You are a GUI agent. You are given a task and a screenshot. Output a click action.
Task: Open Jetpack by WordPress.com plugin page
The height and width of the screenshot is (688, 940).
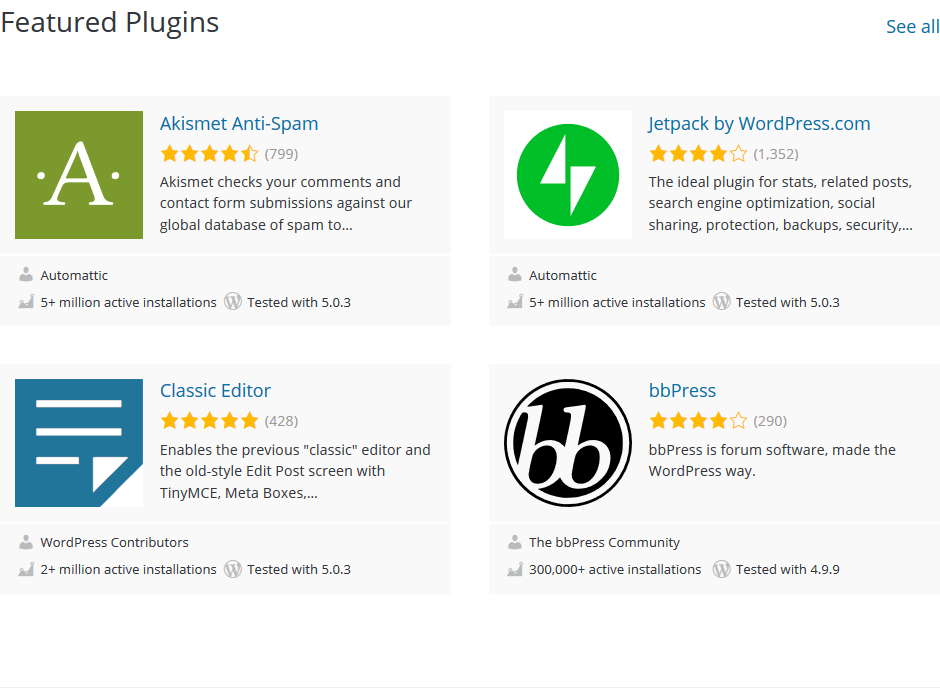point(760,123)
